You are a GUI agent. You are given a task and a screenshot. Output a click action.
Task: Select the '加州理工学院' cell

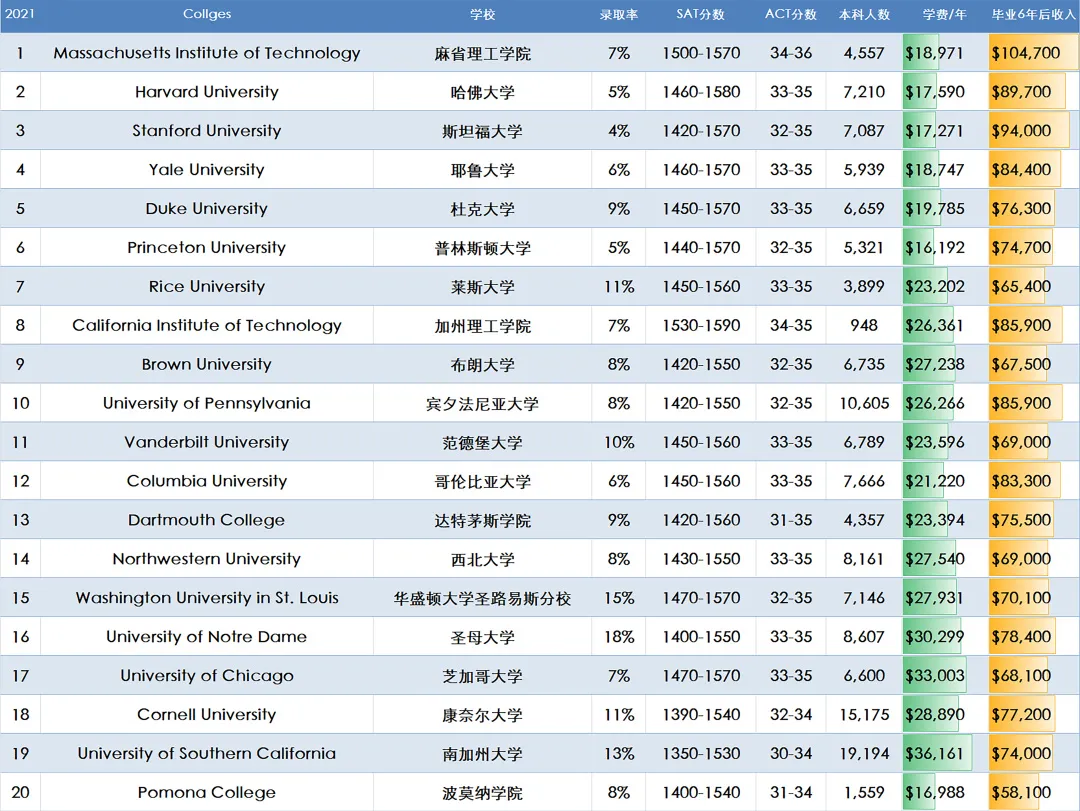pos(482,326)
